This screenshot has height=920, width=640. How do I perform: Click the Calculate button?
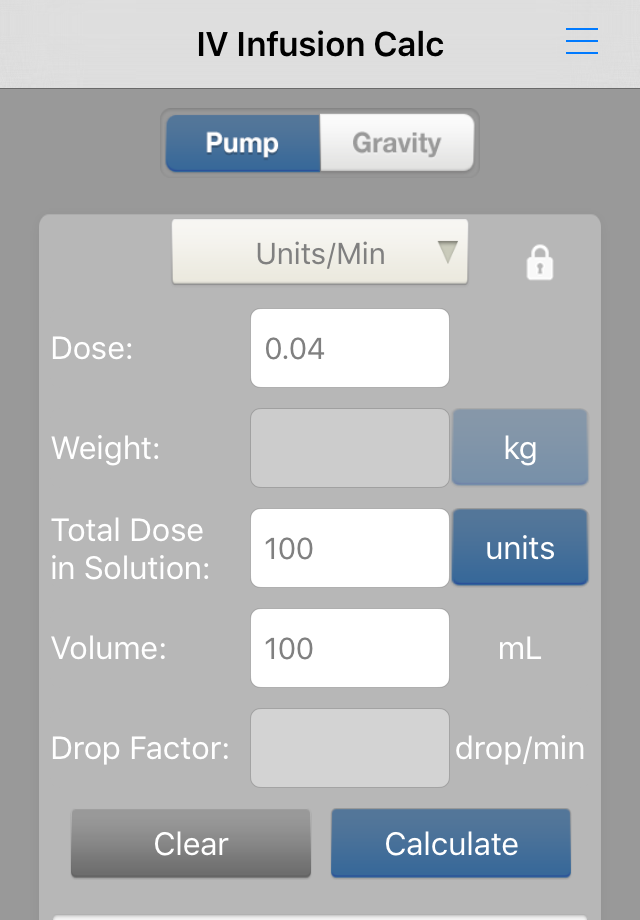click(x=451, y=843)
